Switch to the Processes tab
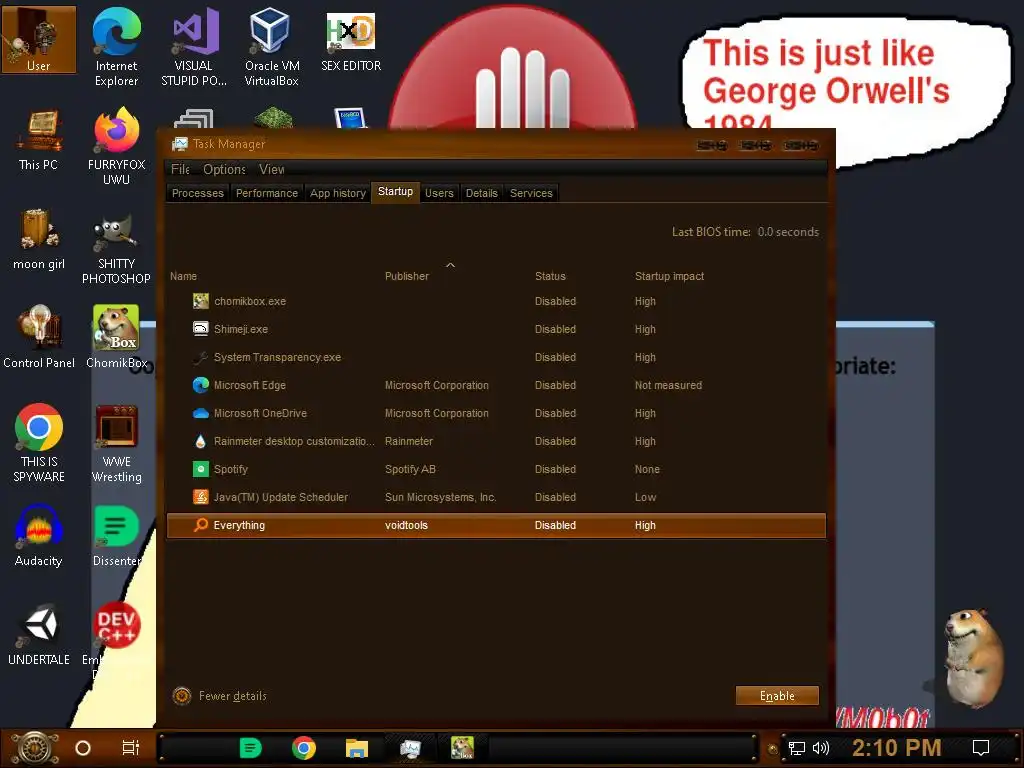Screen dimensions: 1024x768 pyautogui.click(x=198, y=193)
